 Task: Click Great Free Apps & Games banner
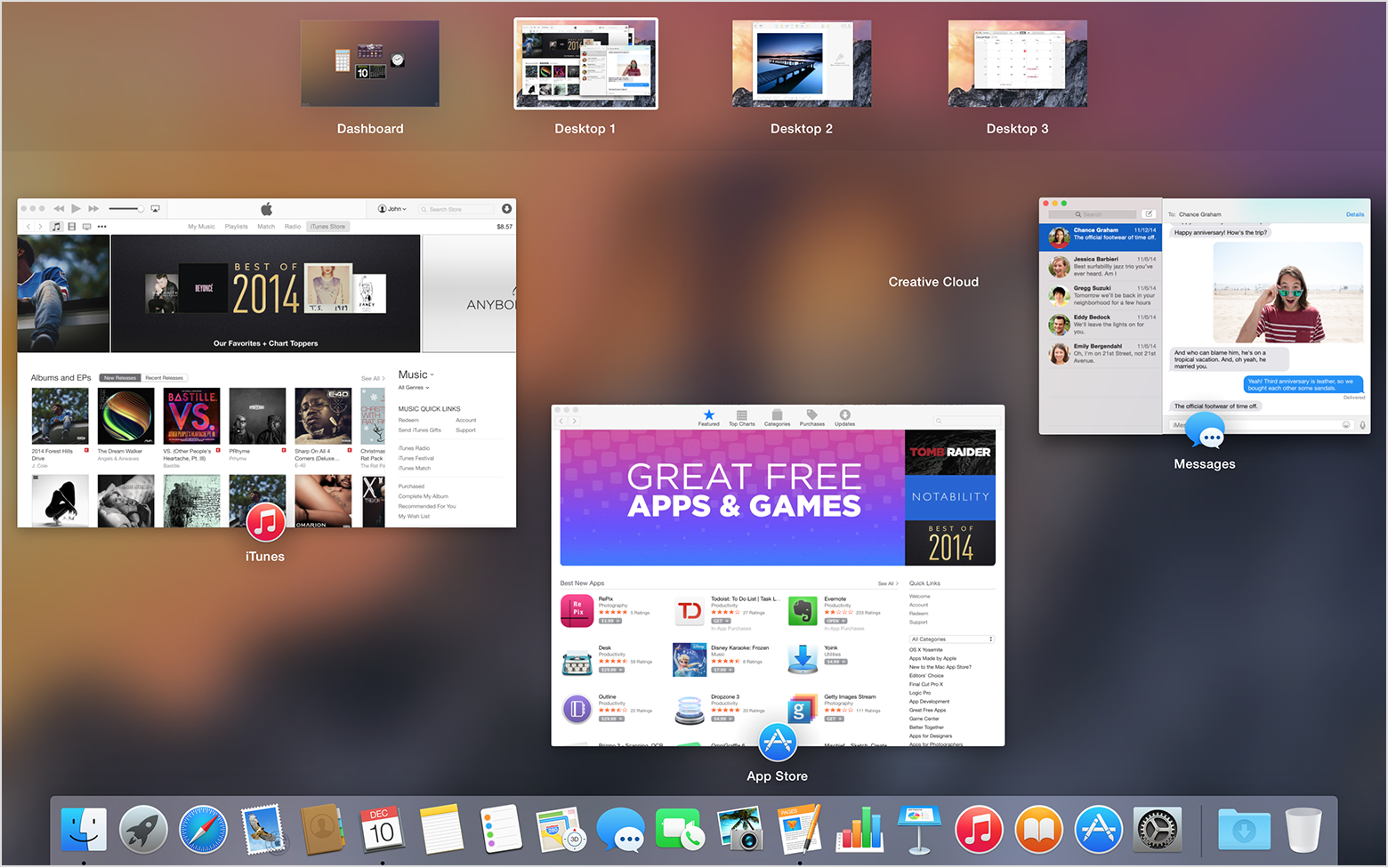tap(732, 497)
